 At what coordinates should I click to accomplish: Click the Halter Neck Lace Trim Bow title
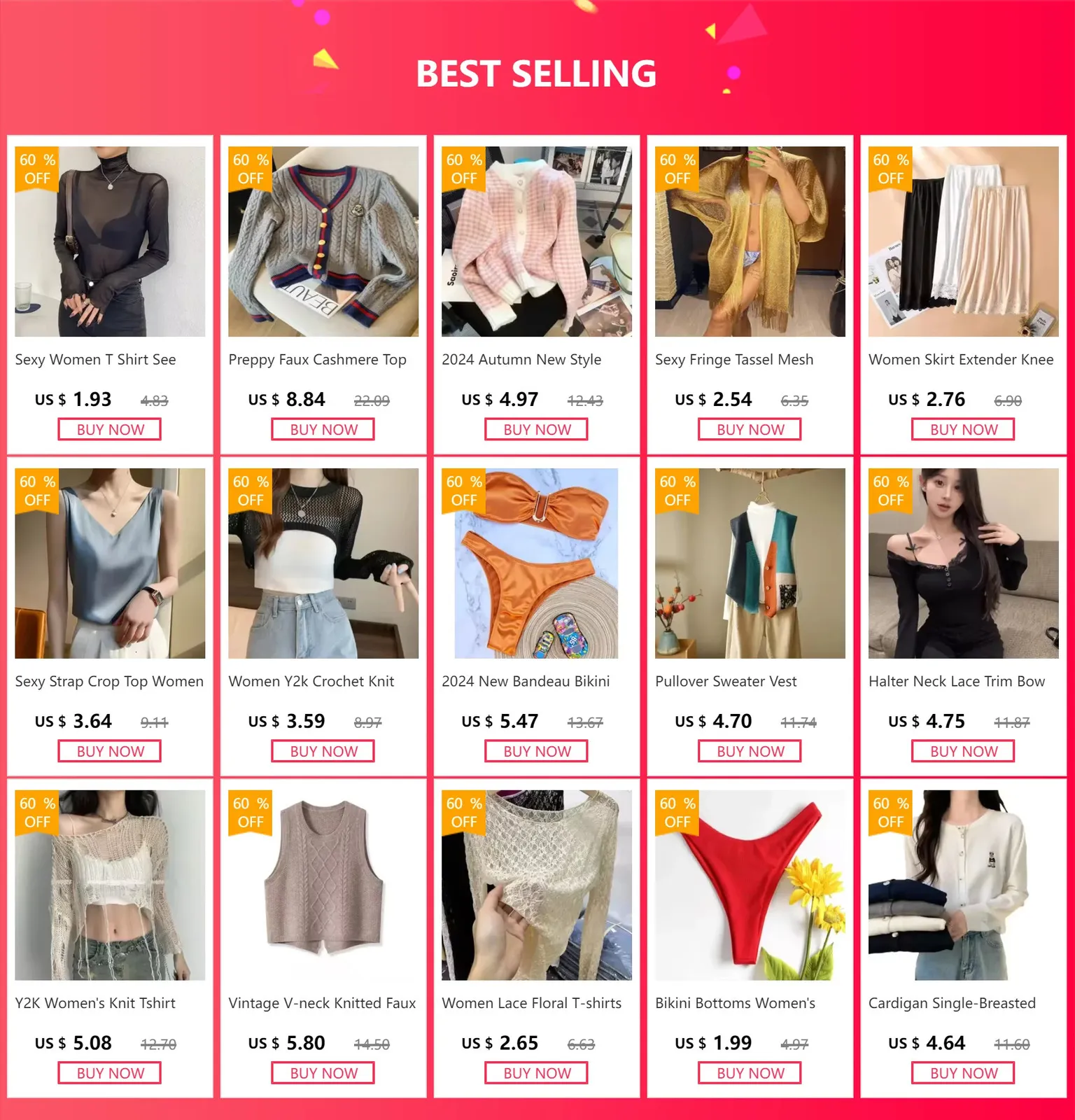(x=957, y=681)
